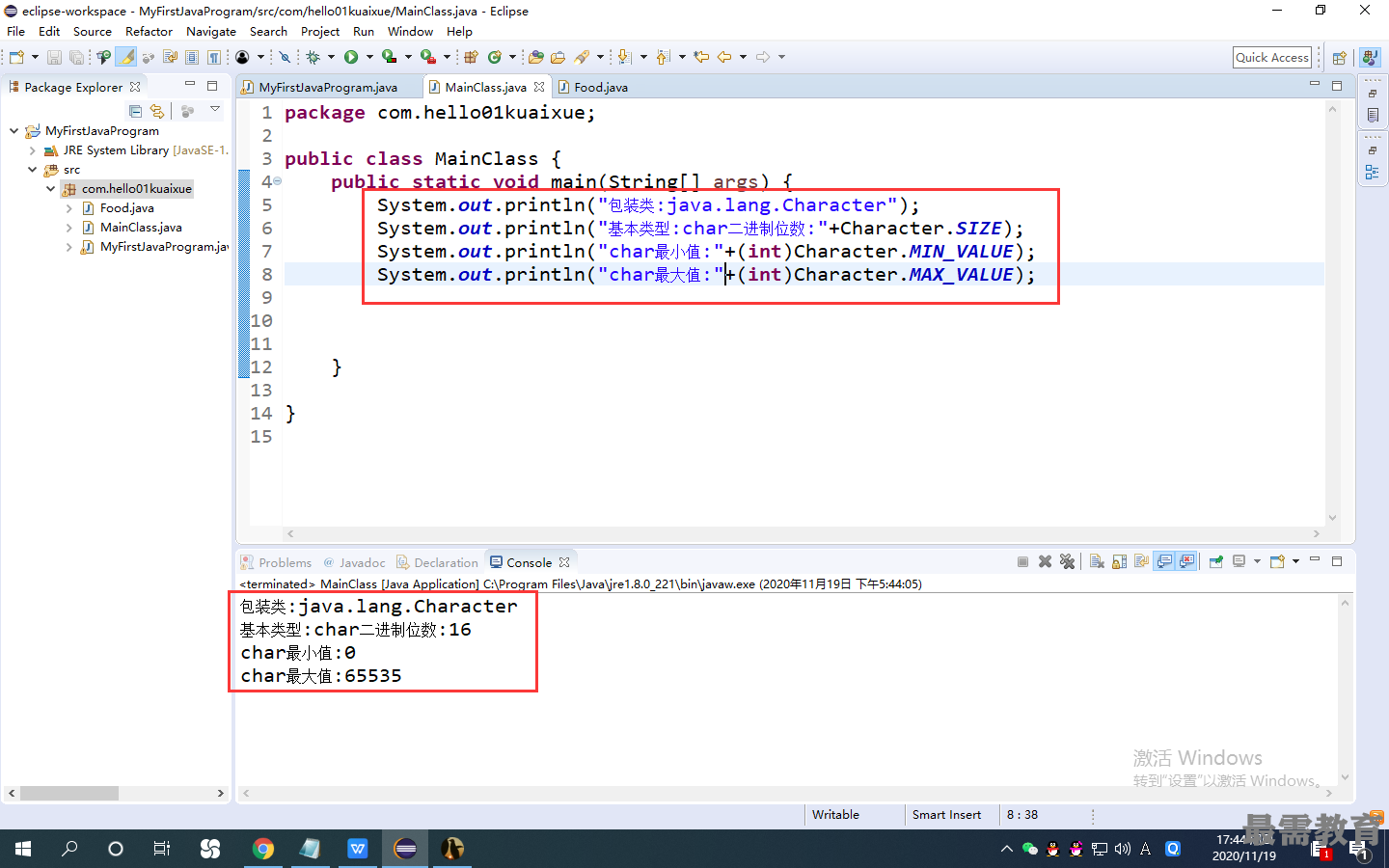The width and height of the screenshot is (1389, 868).
Task: Click the New Java Class icon
Action: tap(495, 57)
